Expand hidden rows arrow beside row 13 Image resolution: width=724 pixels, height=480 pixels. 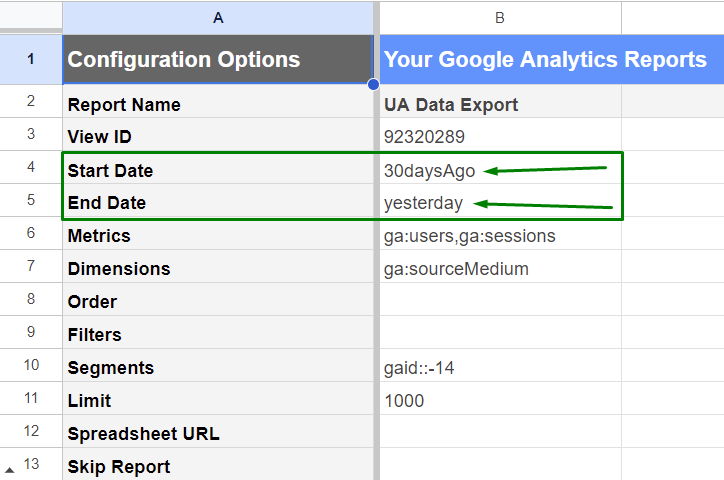(x=9, y=470)
